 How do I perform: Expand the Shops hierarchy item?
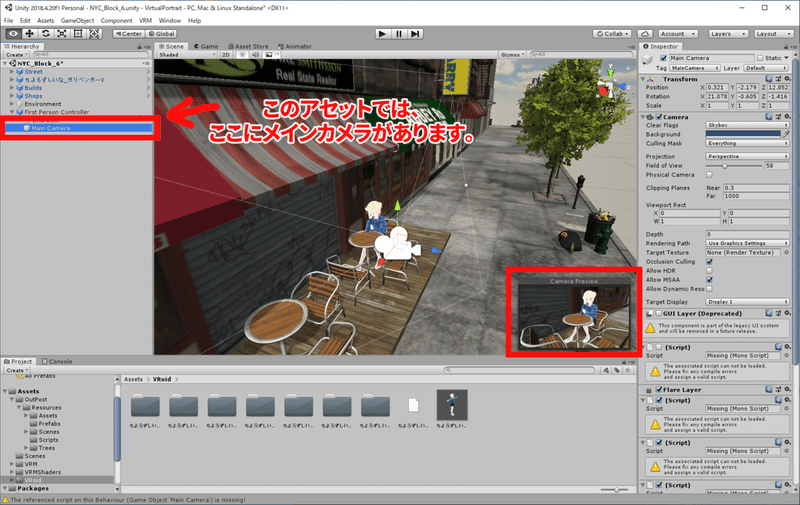click(x=12, y=96)
